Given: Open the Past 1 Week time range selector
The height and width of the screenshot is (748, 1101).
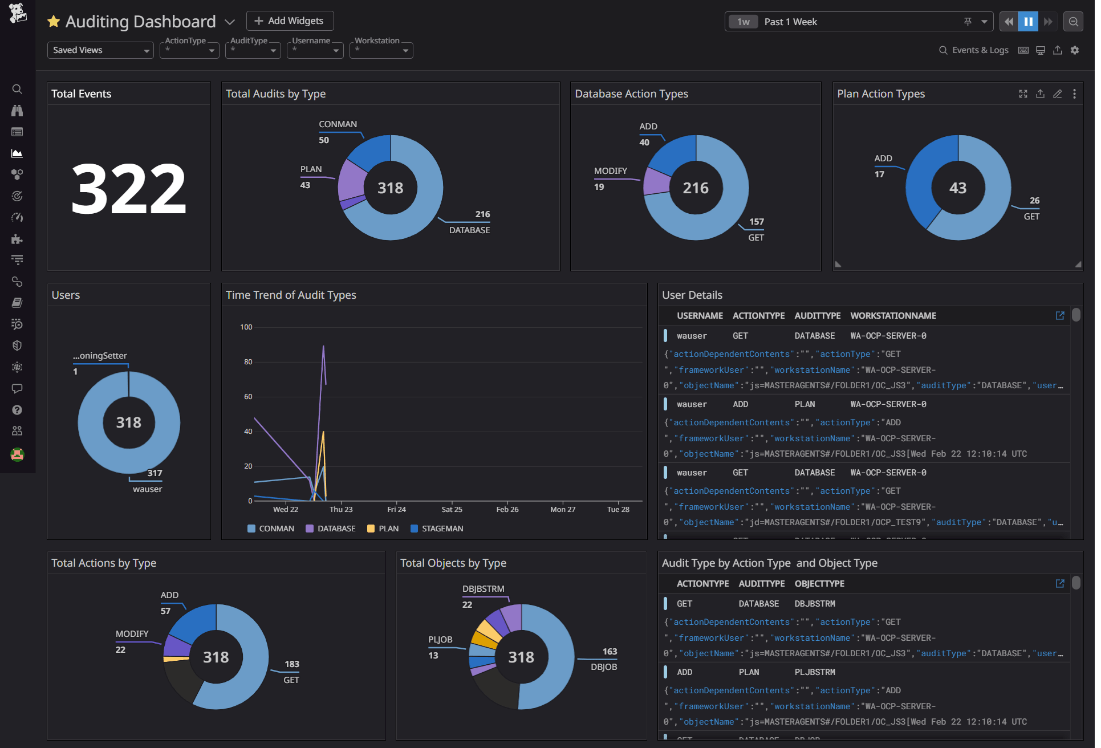Looking at the screenshot, I should point(858,21).
